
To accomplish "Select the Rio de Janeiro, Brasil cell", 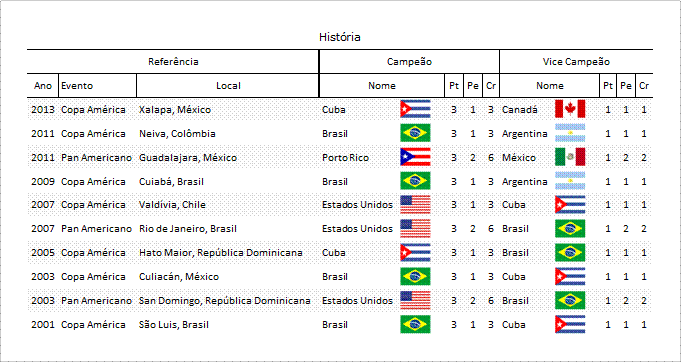I will [x=188, y=229].
